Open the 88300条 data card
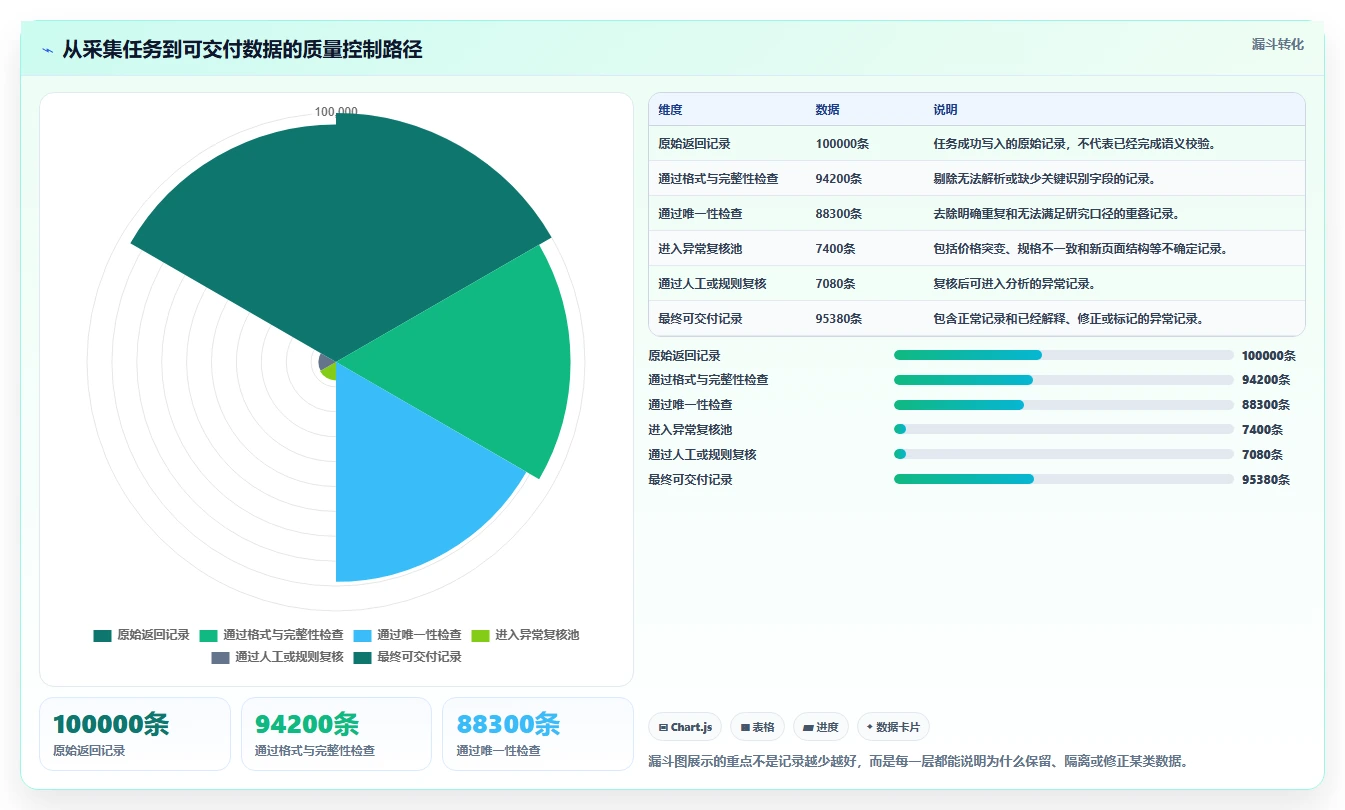 pos(538,734)
